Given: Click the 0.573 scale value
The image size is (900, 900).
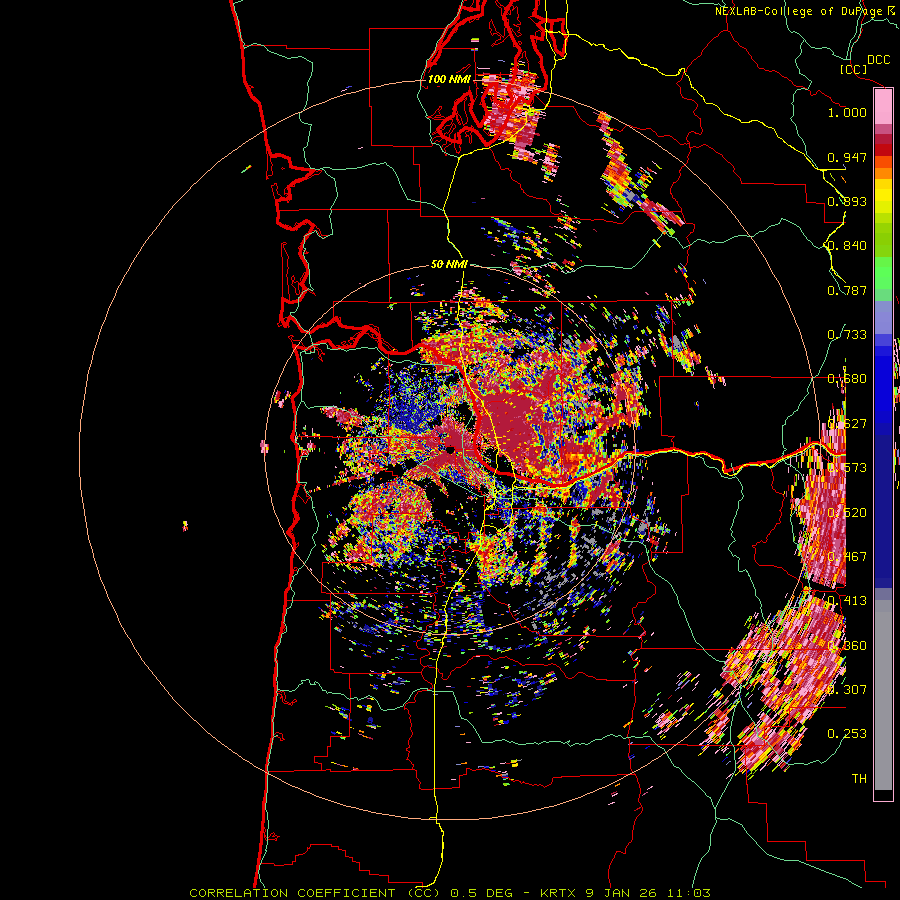Looking at the screenshot, I should pyautogui.click(x=847, y=468).
